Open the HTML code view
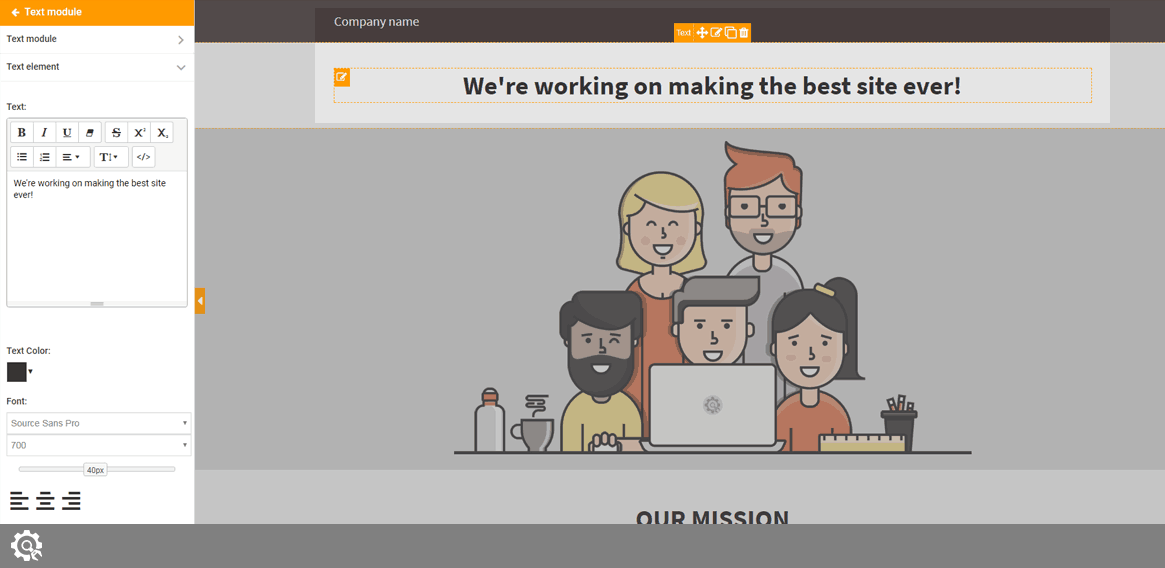Viewport: 1165px width, 568px height. pos(143,157)
